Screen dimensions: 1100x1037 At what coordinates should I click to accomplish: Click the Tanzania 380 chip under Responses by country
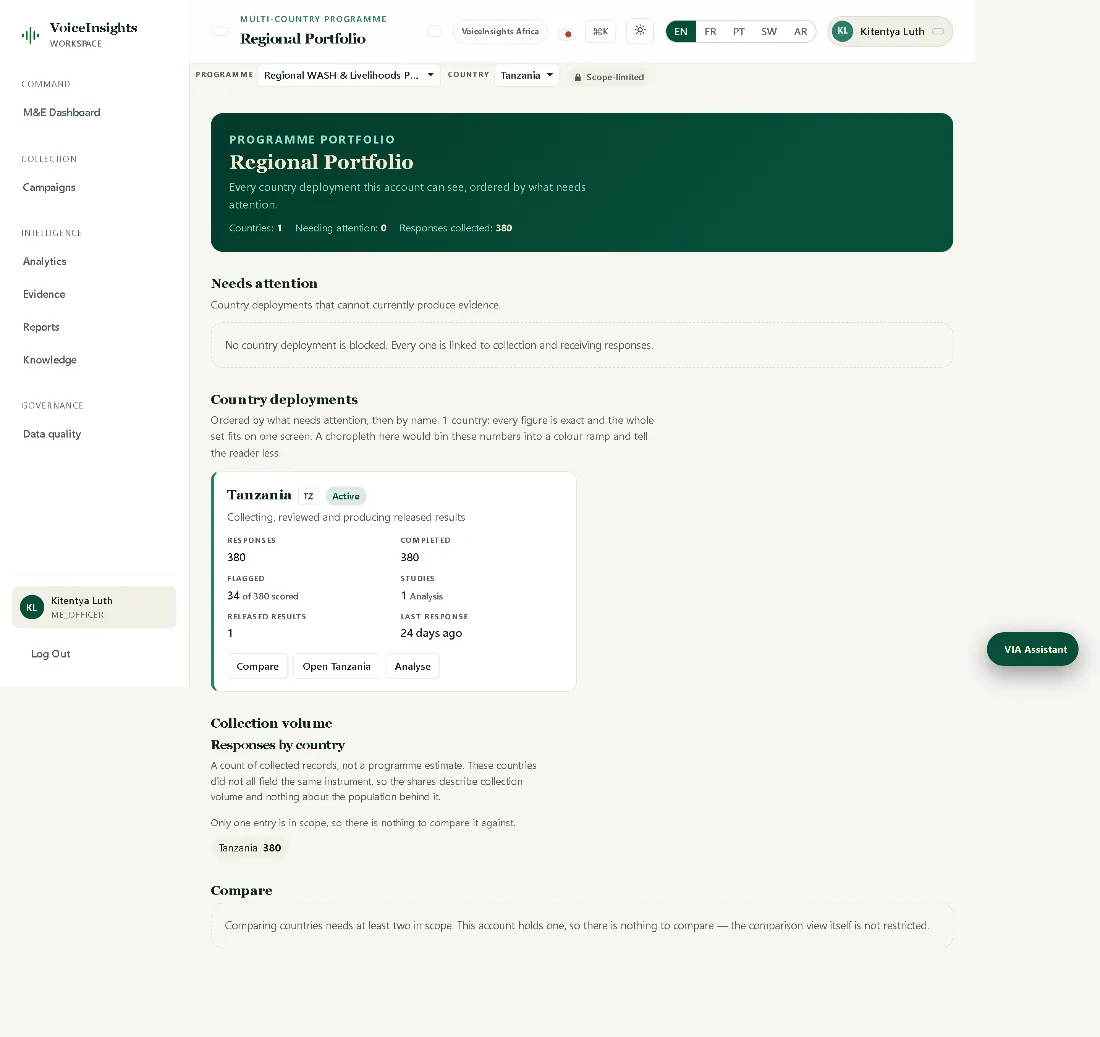pyautogui.click(x=250, y=848)
